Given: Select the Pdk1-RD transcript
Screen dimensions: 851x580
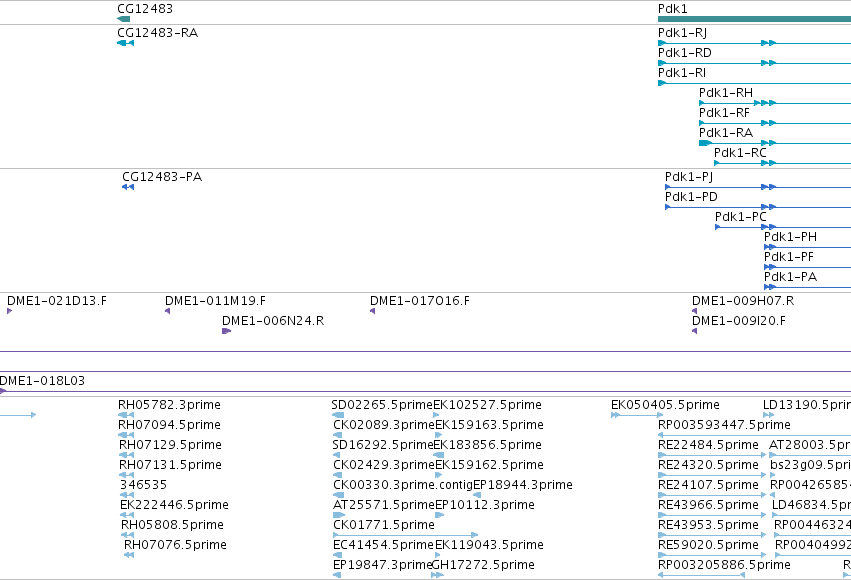Looking at the screenshot, I should [x=754, y=63].
